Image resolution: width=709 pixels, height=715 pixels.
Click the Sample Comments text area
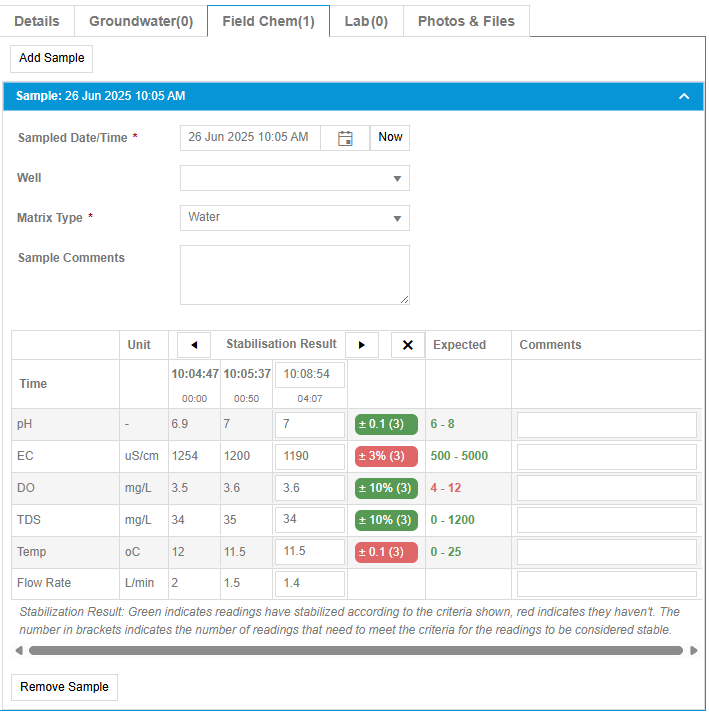295,275
